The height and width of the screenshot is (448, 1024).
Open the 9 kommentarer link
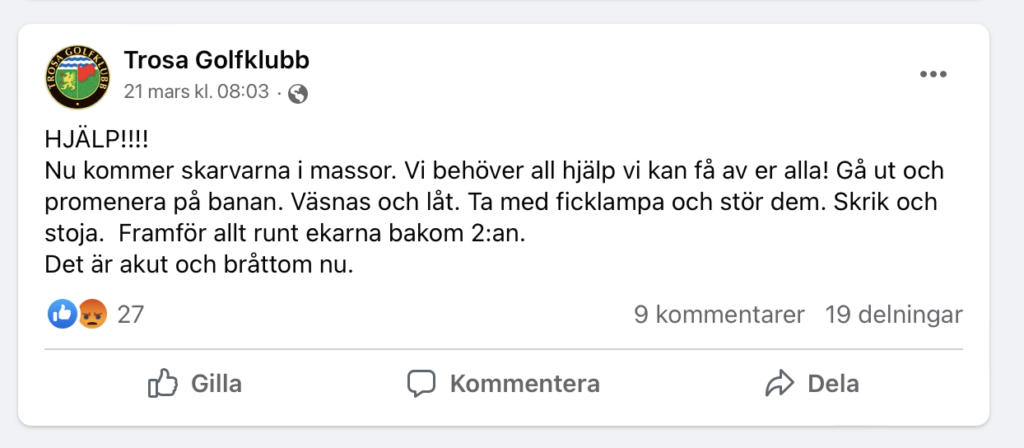coord(719,315)
